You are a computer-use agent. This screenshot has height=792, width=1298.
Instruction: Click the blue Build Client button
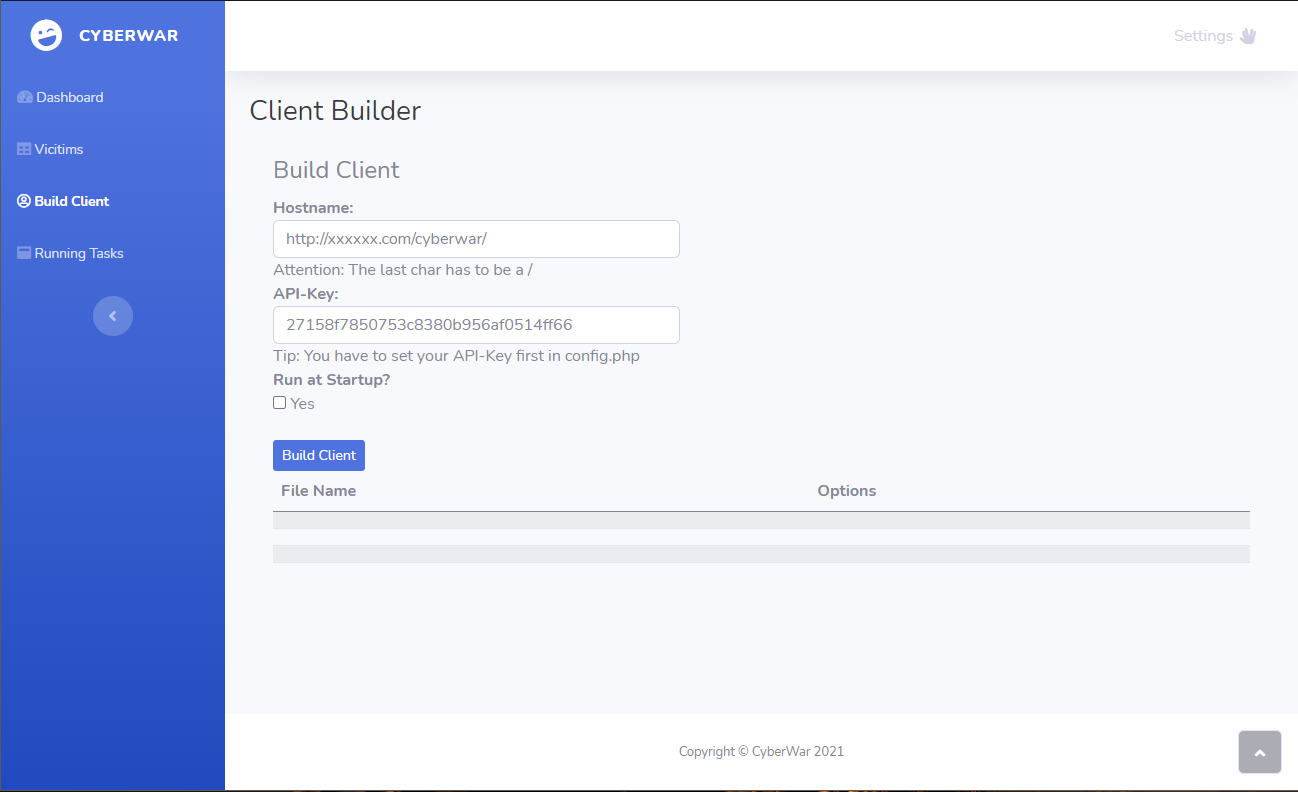pos(319,455)
